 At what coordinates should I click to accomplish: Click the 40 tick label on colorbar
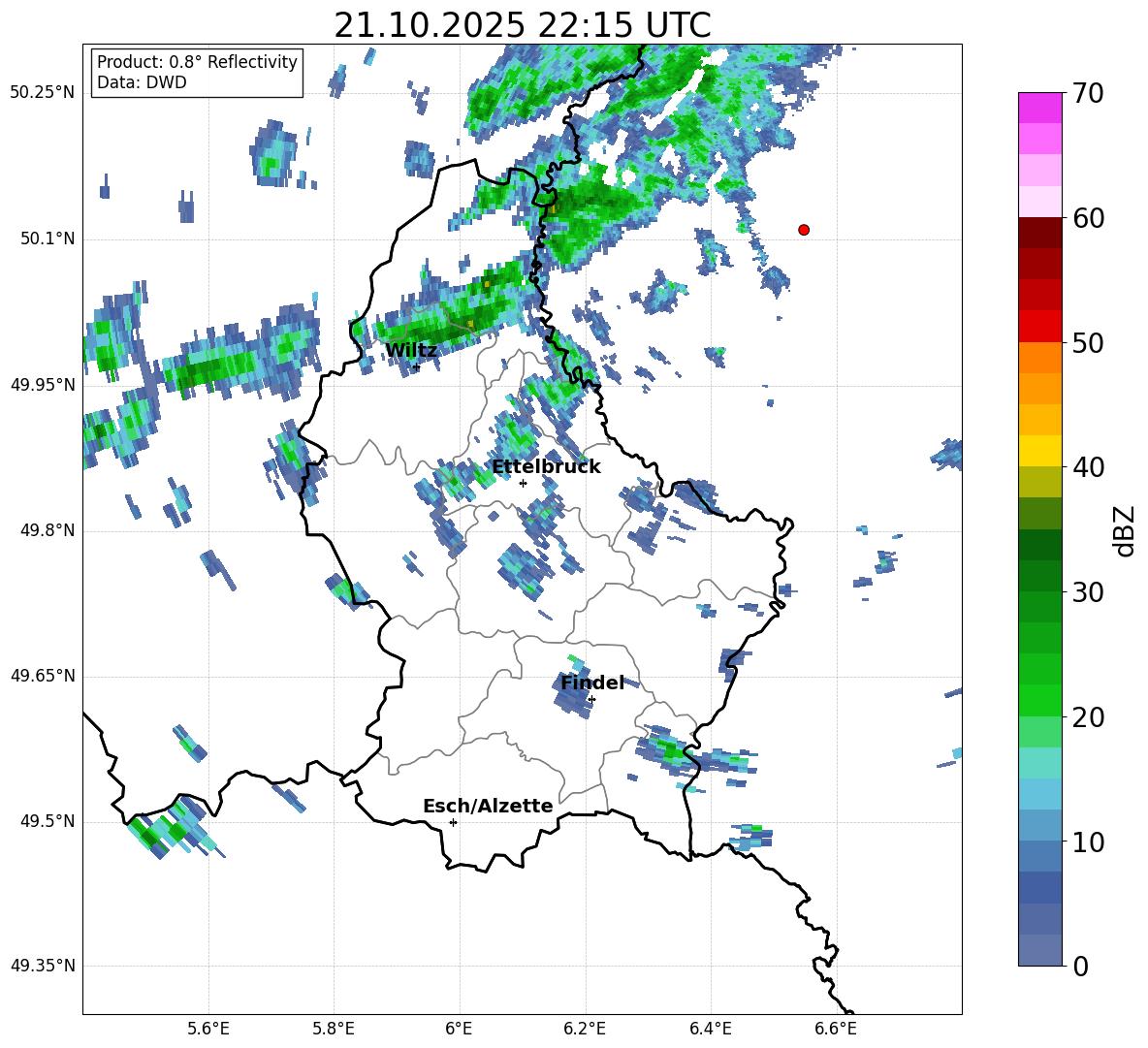coord(1088,467)
